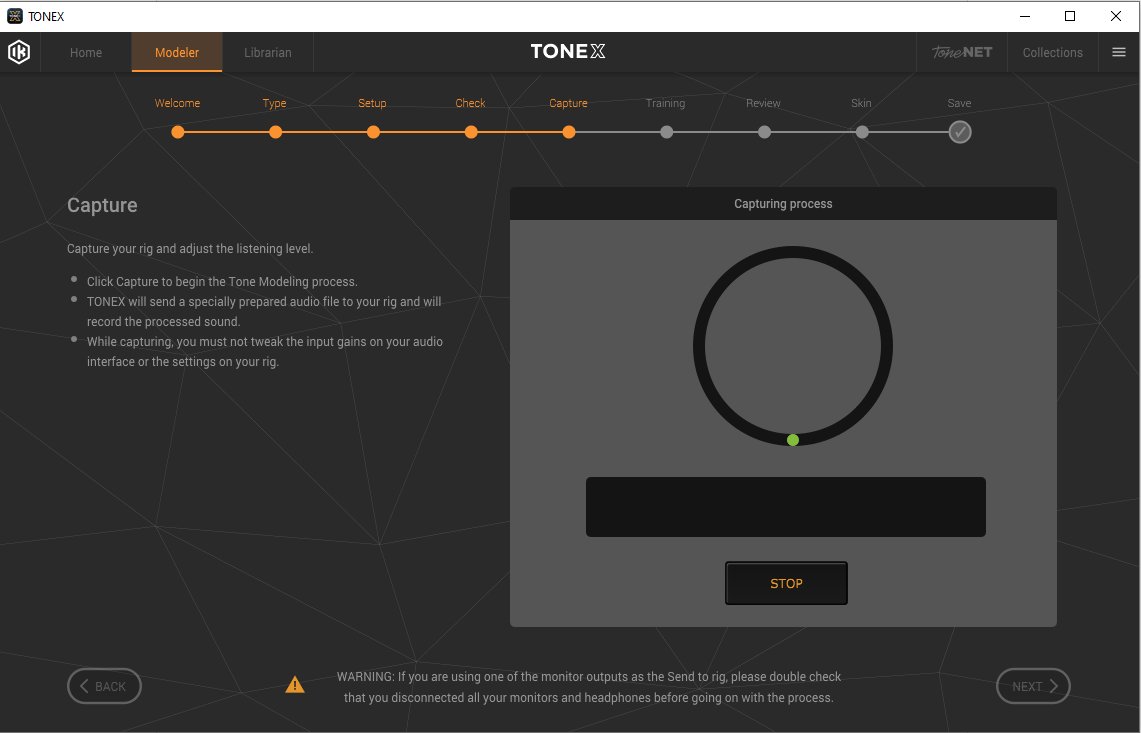Click the warning triangle icon
The height and width of the screenshot is (733, 1141).
point(295,684)
